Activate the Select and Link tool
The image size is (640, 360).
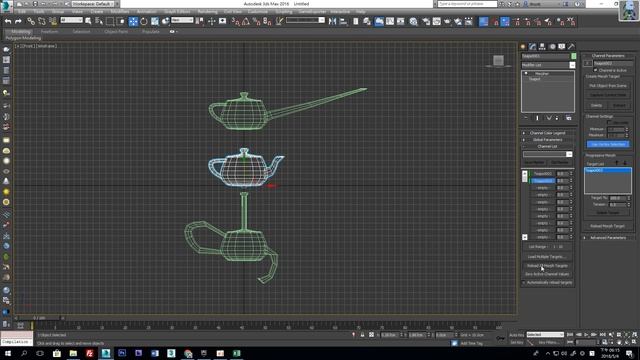click(x=31, y=21)
